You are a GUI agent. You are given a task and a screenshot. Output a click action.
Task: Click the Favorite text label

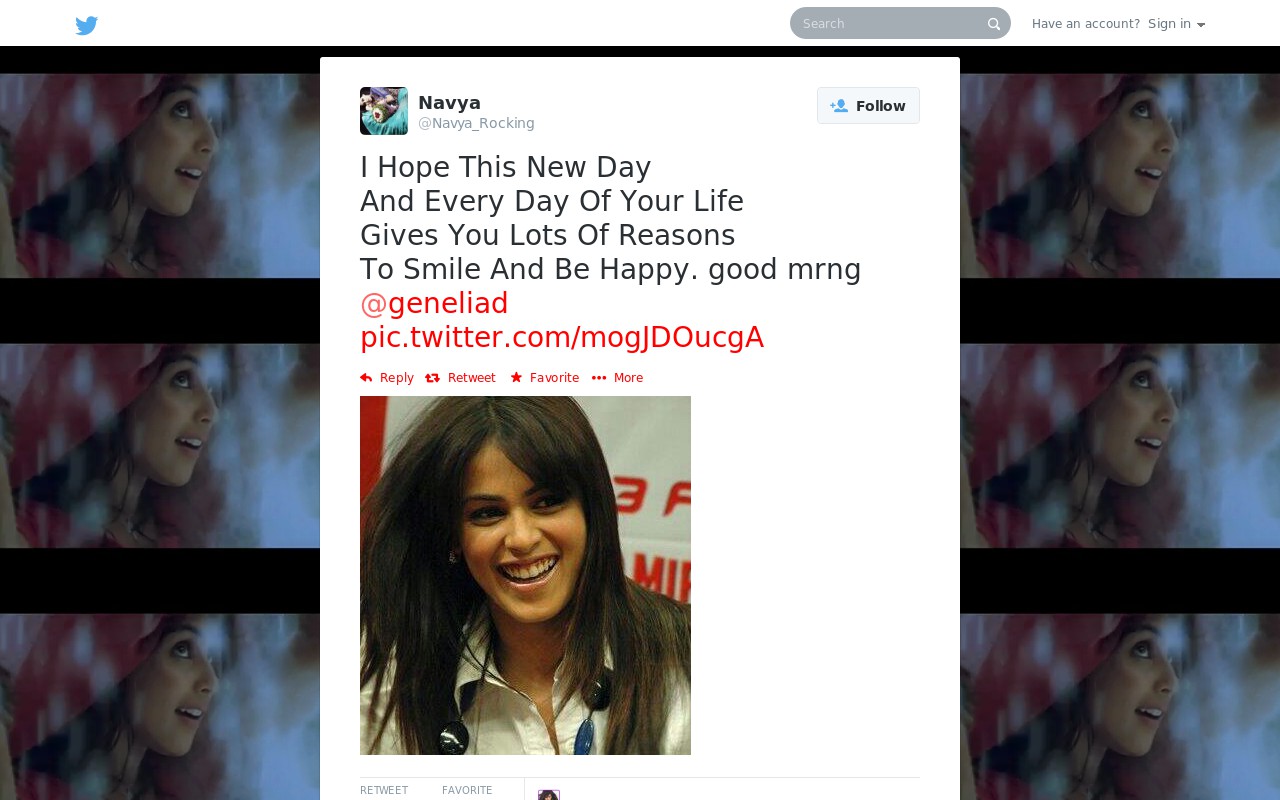tap(554, 378)
